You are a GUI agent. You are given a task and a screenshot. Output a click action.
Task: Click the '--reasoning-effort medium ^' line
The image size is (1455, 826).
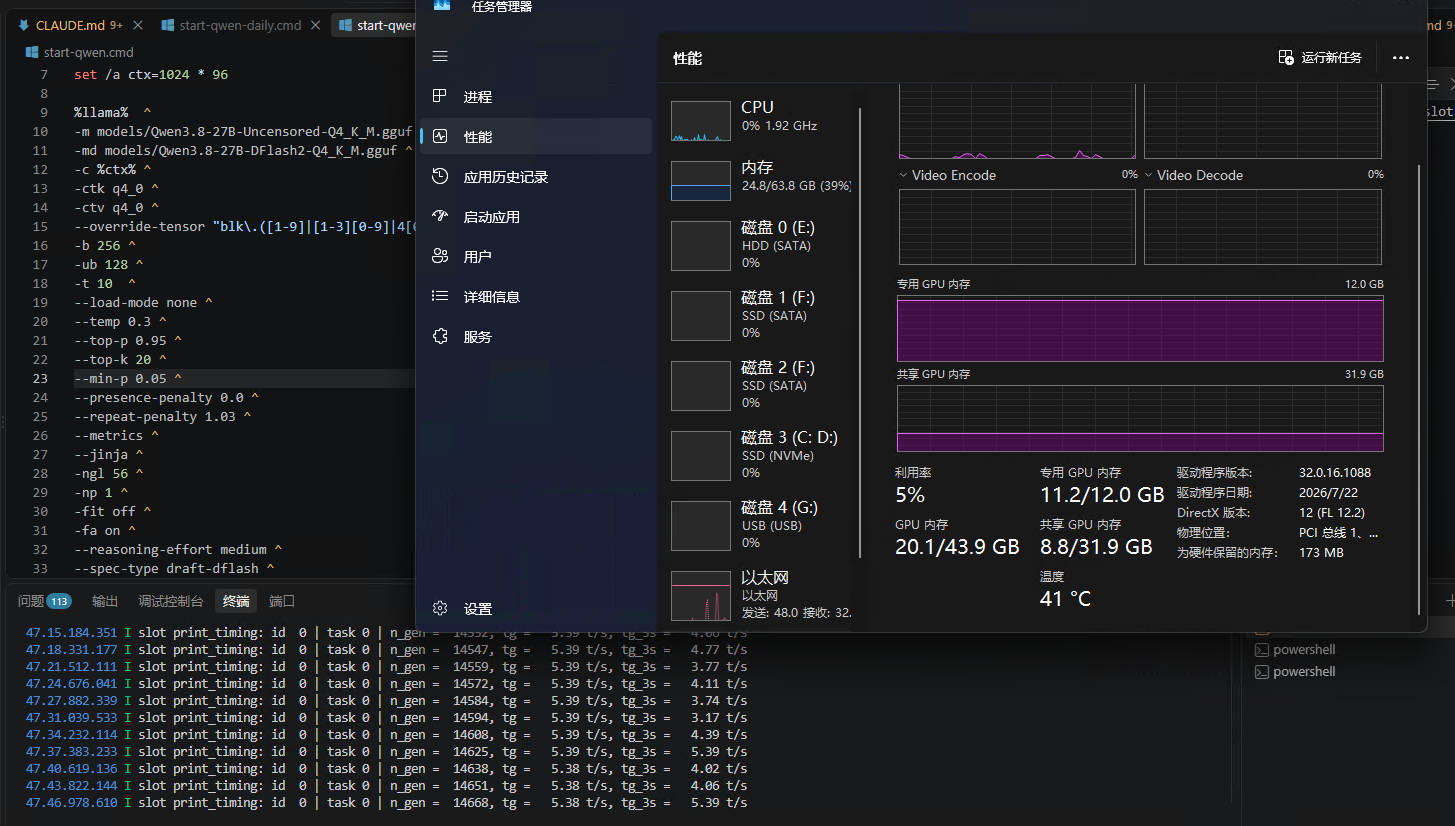(178, 550)
